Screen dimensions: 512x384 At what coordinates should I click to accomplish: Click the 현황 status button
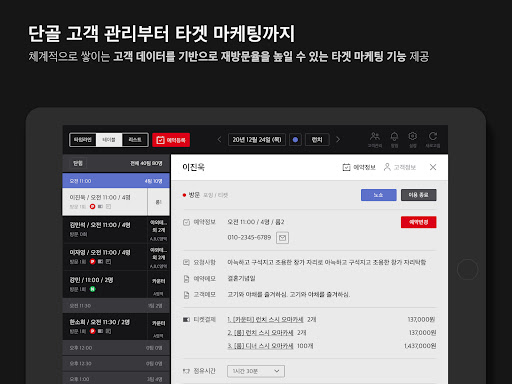coord(78,163)
